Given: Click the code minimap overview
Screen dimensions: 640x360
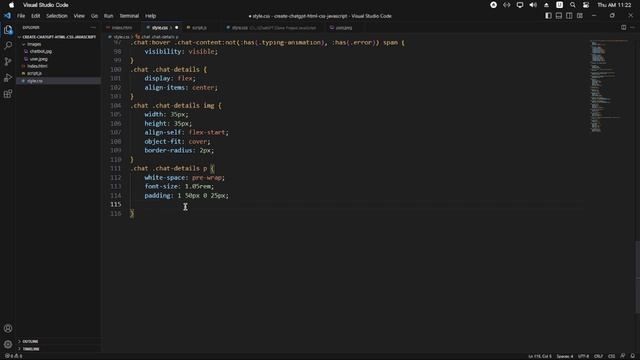Looking at the screenshot, I should coord(609,86).
